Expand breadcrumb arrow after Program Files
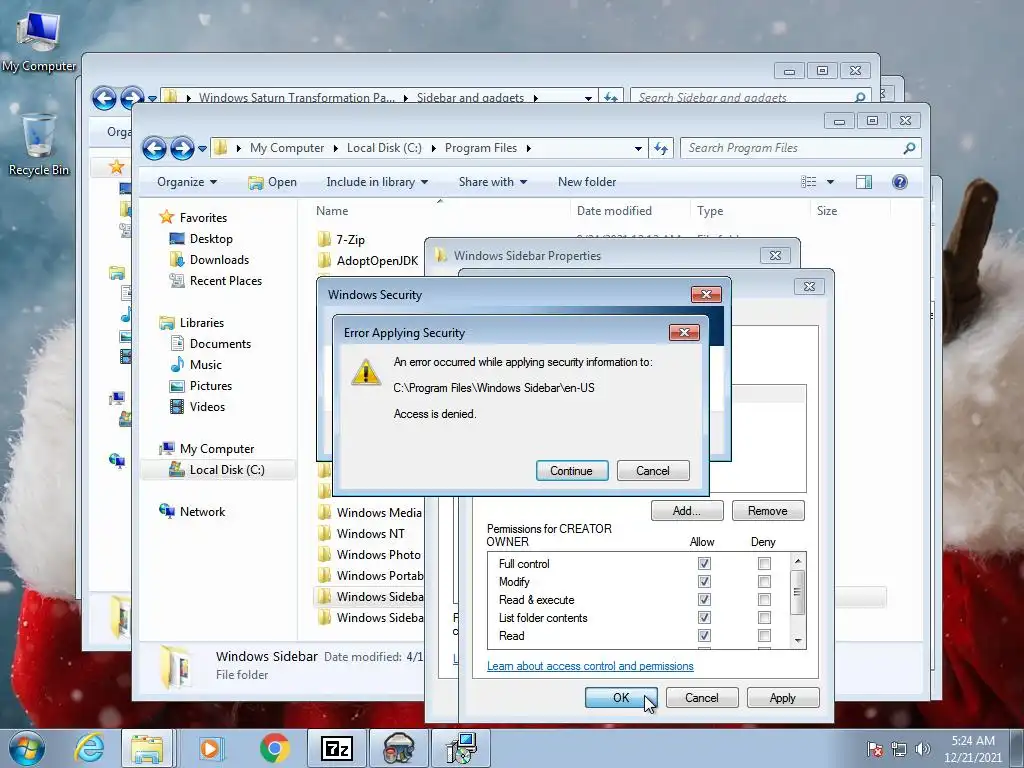The width and height of the screenshot is (1024, 768). (528, 149)
